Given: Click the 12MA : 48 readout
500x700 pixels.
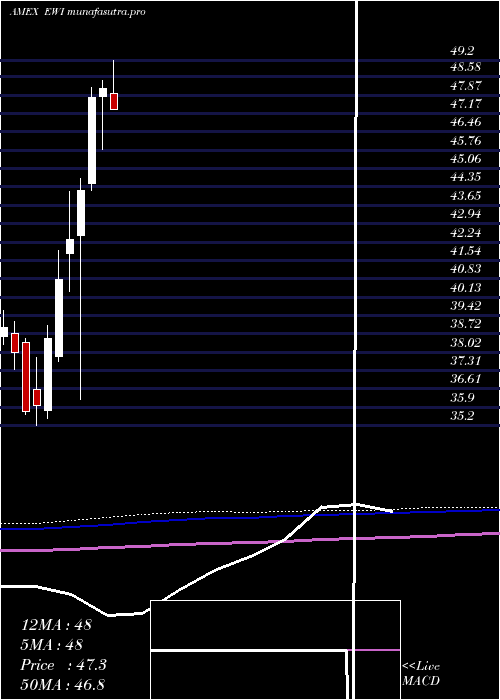Looking at the screenshot, I should pyautogui.click(x=56, y=625).
